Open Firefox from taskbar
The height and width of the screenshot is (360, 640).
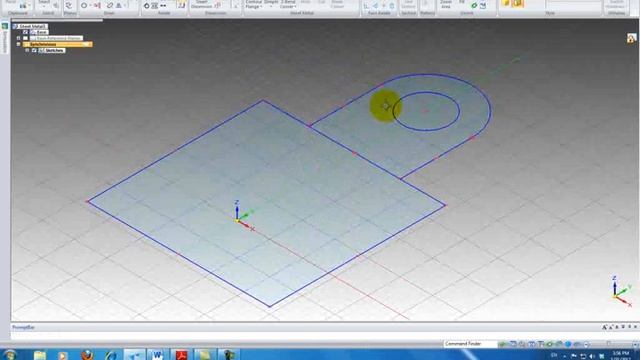coord(87,355)
